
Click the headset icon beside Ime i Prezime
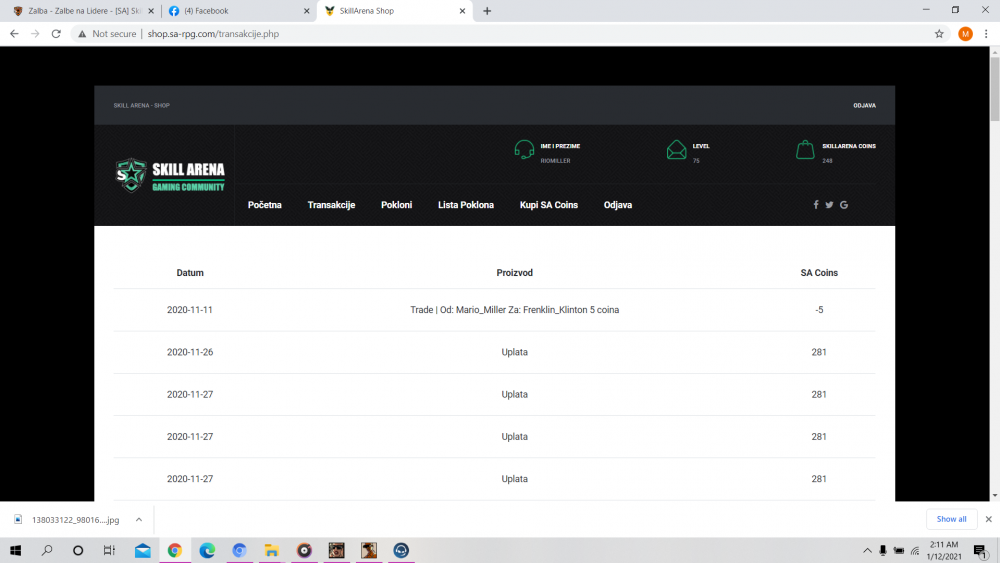click(524, 150)
